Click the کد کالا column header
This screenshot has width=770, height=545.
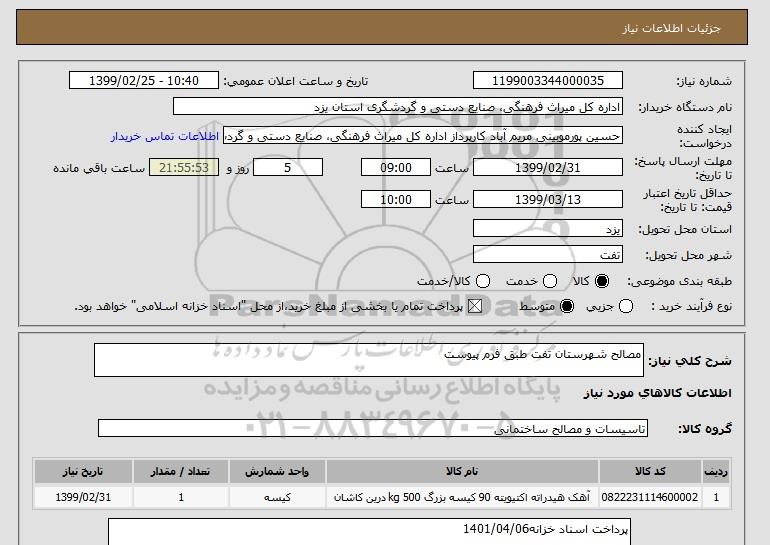click(650, 471)
